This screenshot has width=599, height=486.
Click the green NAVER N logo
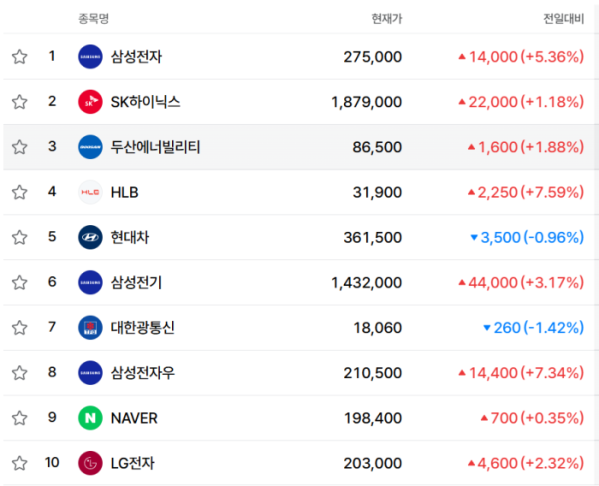pyautogui.click(x=90, y=418)
